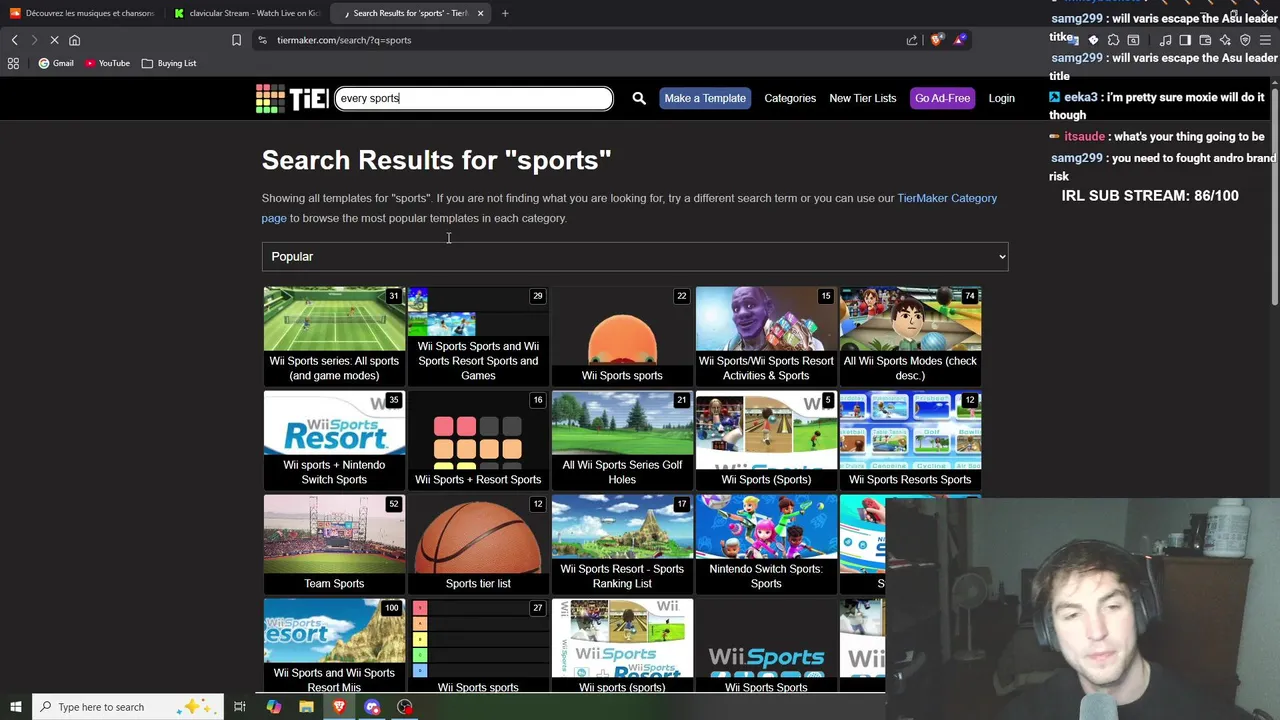Open the extensions puzzle icon
Screen dimensions: 1280x720
point(1113,40)
